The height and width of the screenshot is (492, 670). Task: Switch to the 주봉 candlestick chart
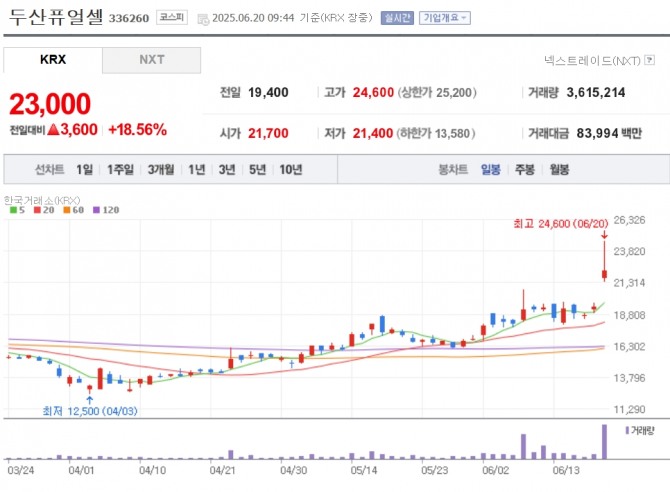point(524,169)
